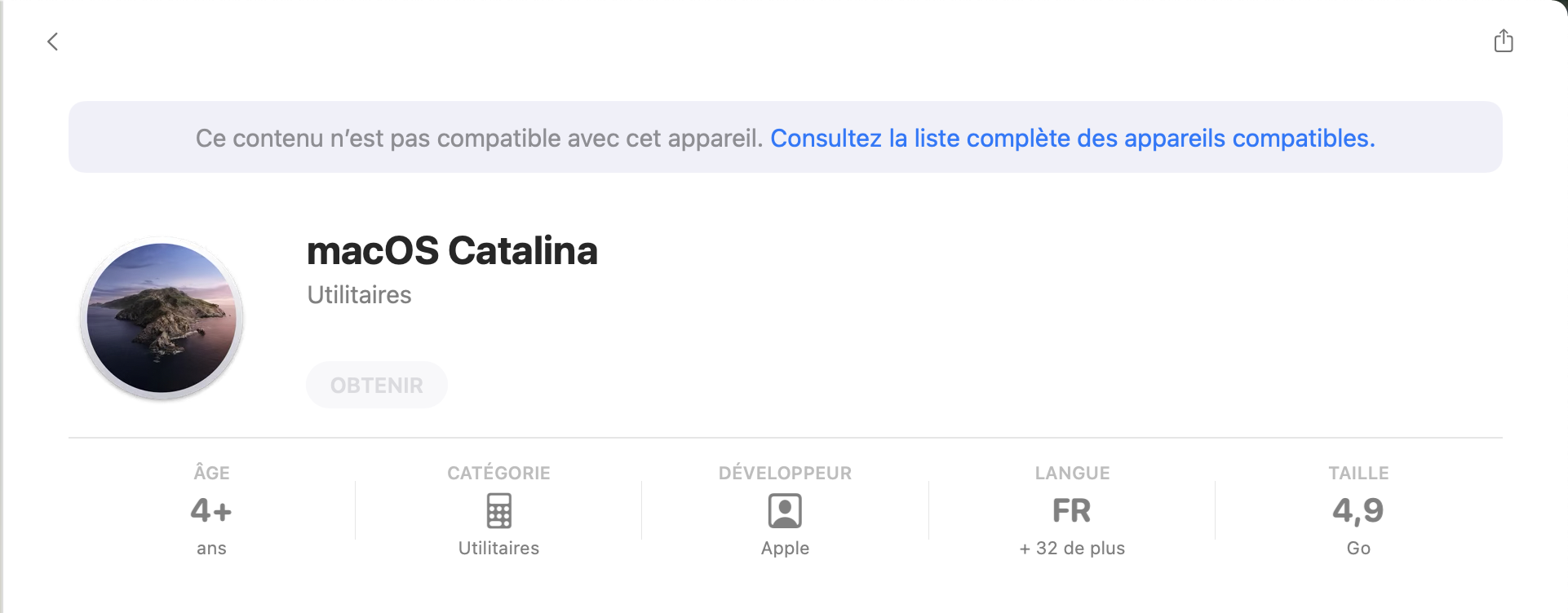
Task: Click the "Ce contenu n'est pas compatible" message
Action: pos(479,139)
